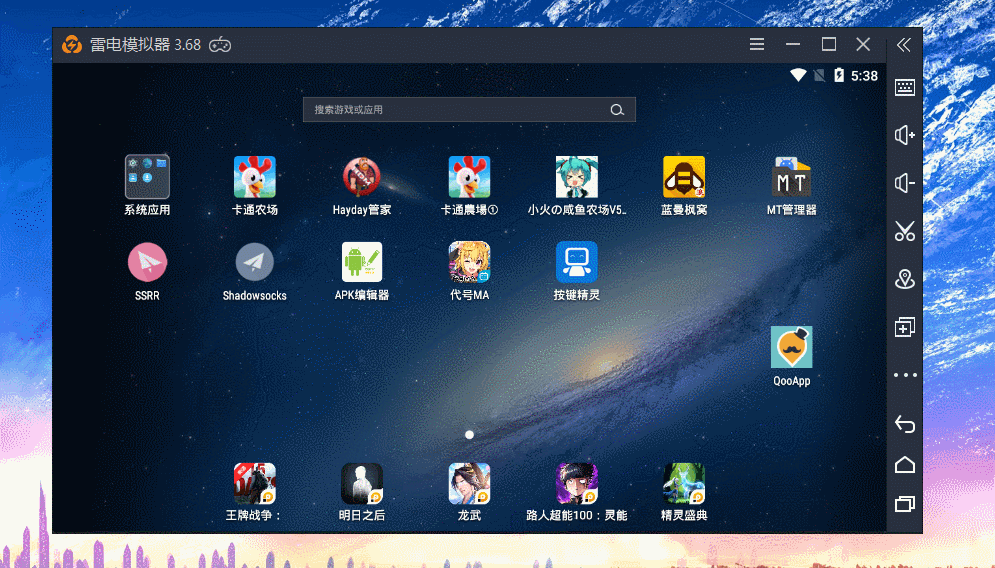Collapse the right sidebar
The image size is (995, 568).
click(x=904, y=44)
